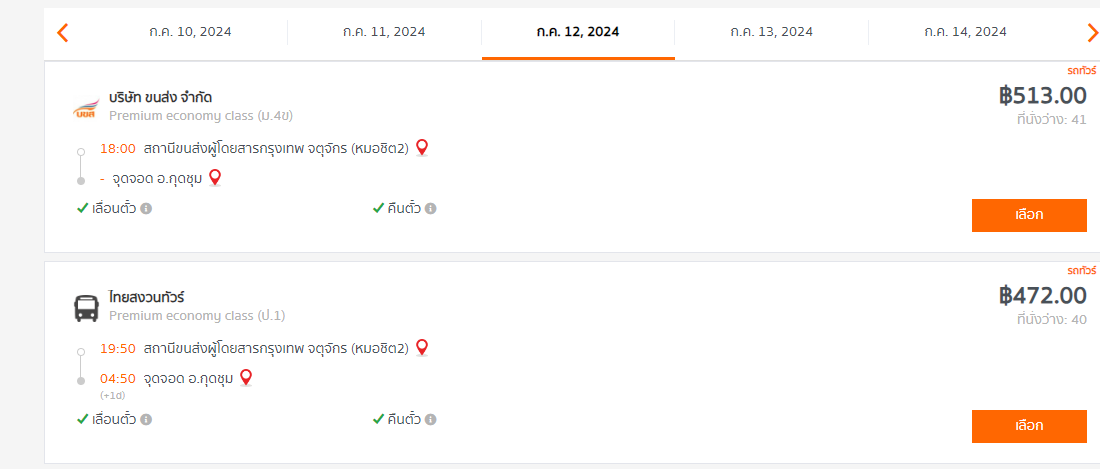
Task: Click the บขส operator logo
Action: click(87, 109)
